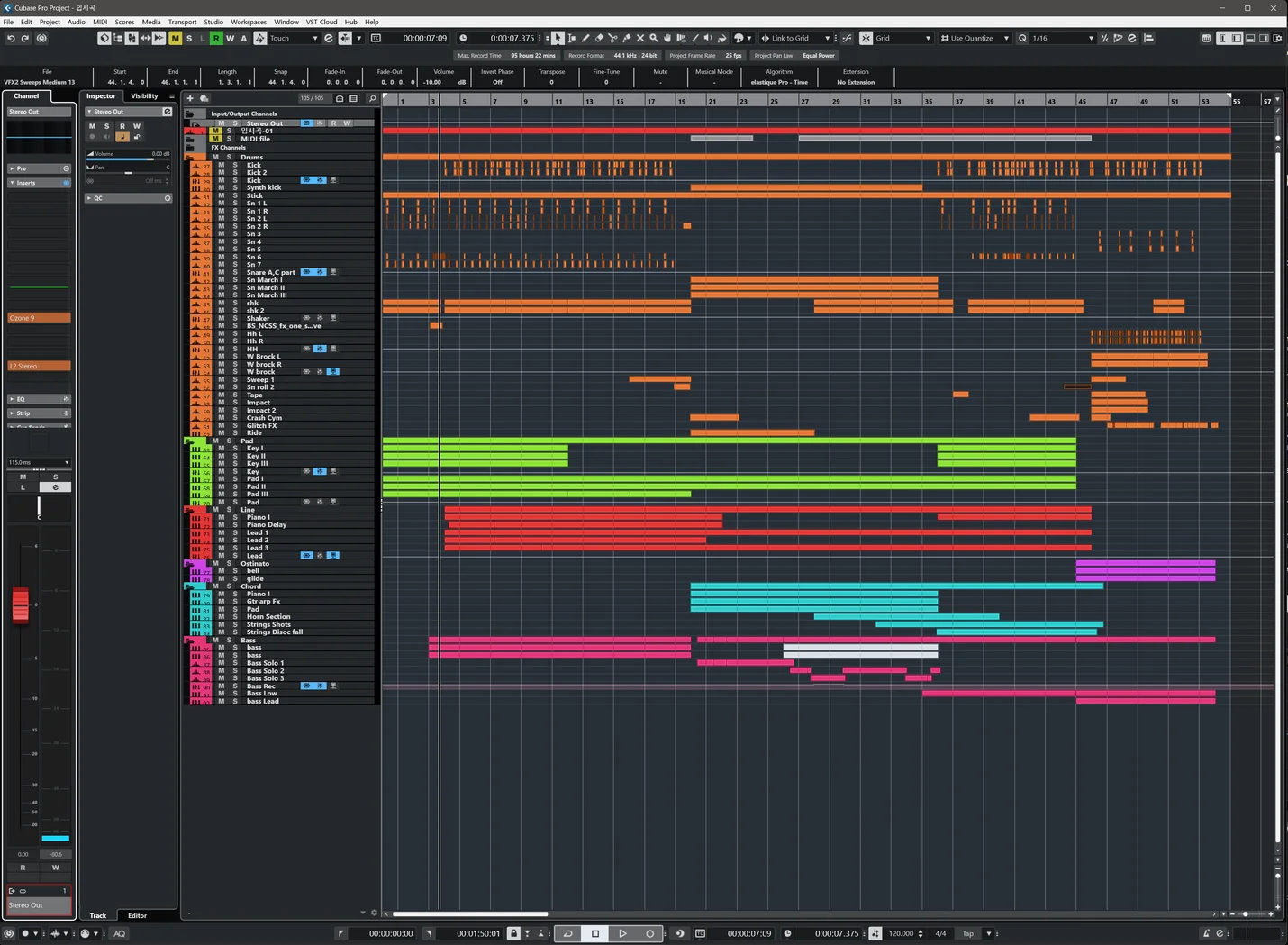The width and height of the screenshot is (1288, 945).
Task: Toggle the transport Cycle loop button
Action: pos(568,933)
